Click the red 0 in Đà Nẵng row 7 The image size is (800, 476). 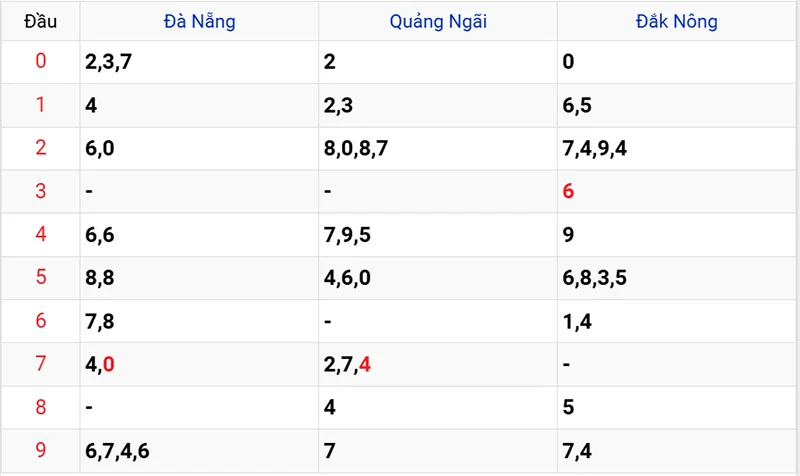[x=108, y=364]
